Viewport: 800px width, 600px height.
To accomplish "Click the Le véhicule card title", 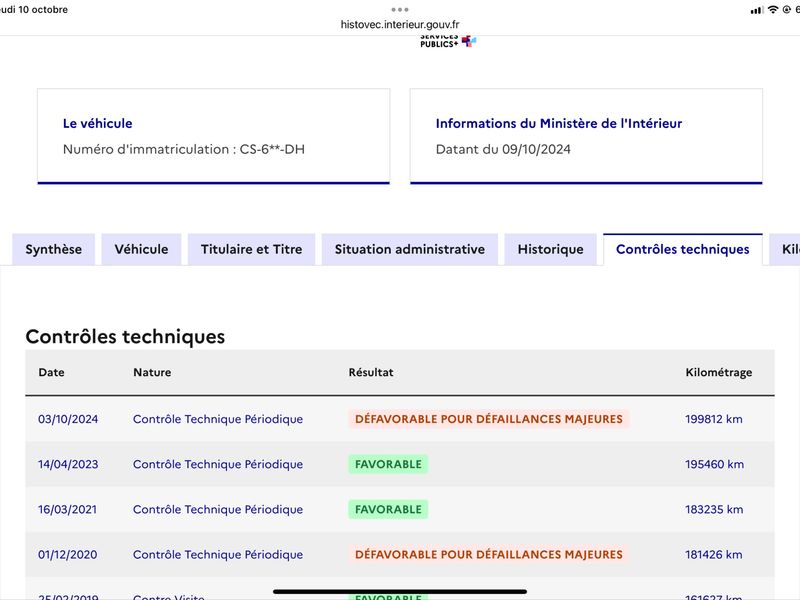I will 97,123.
